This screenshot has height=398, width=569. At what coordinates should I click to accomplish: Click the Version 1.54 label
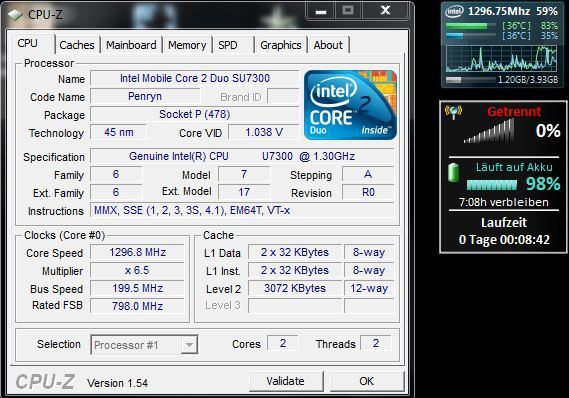coord(117,383)
